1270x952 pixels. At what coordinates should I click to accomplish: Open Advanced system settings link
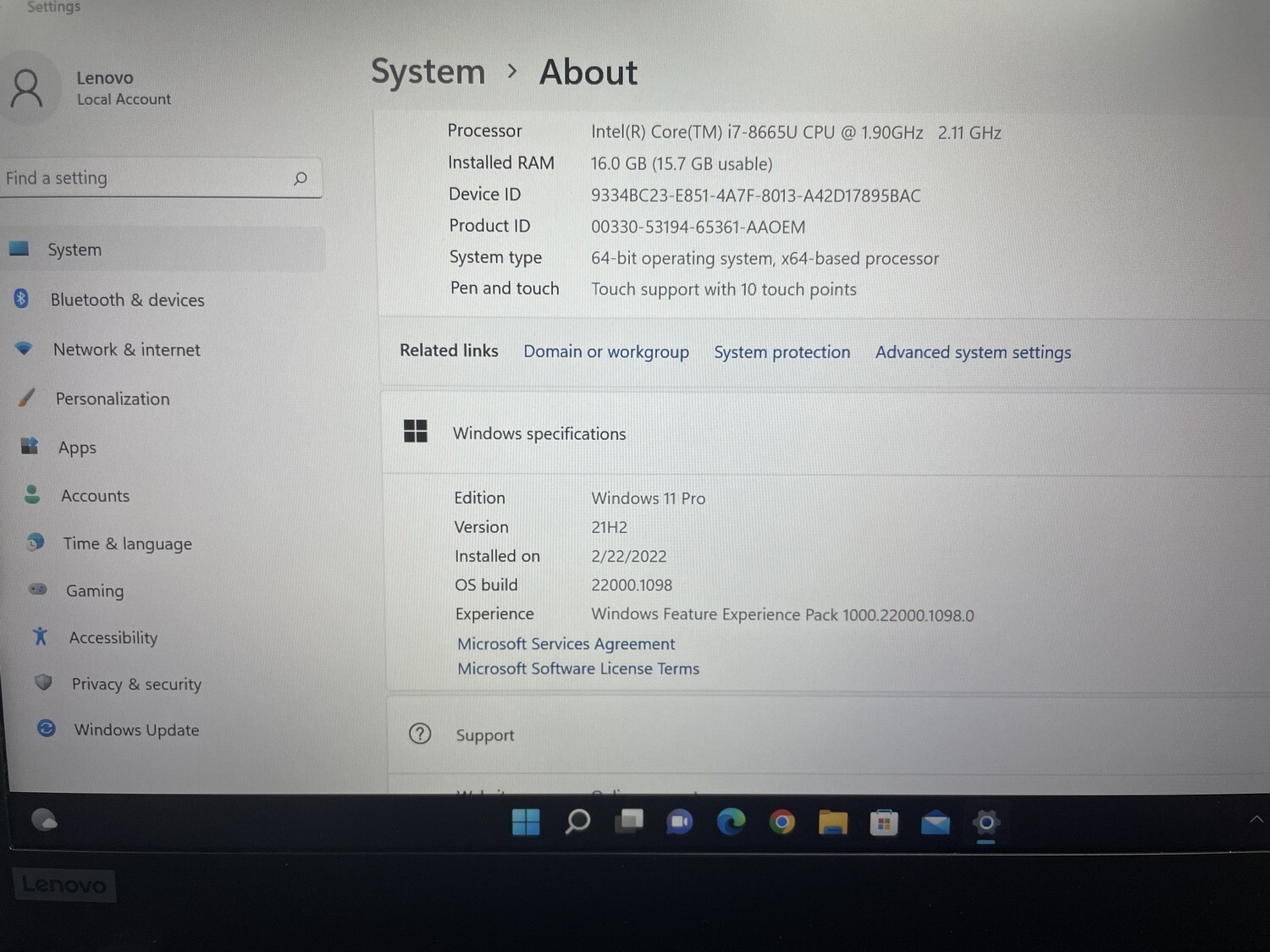point(973,352)
